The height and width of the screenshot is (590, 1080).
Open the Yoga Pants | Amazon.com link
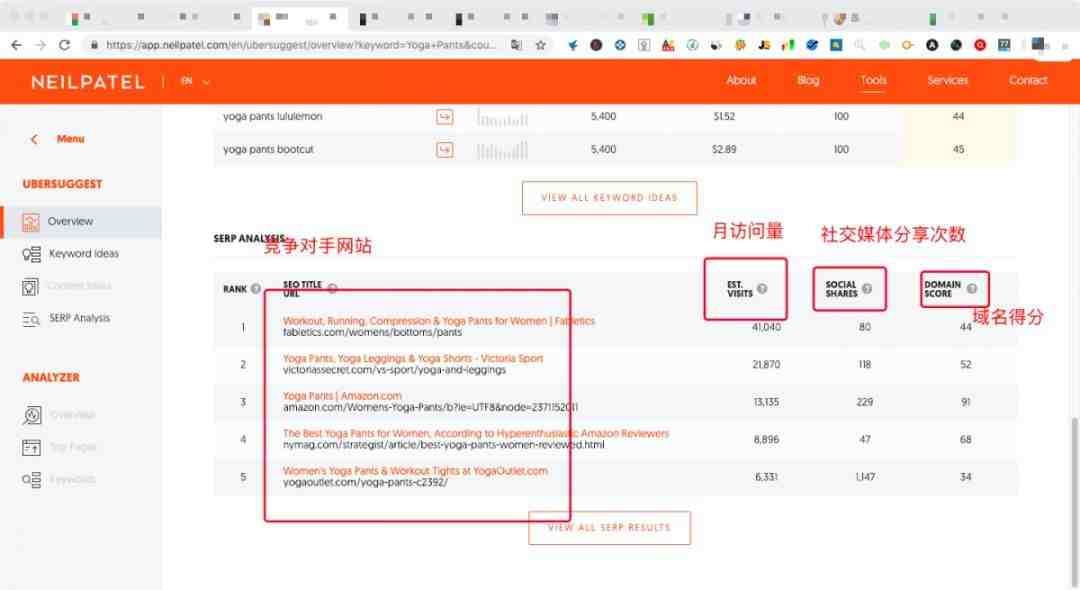[x=342, y=396]
